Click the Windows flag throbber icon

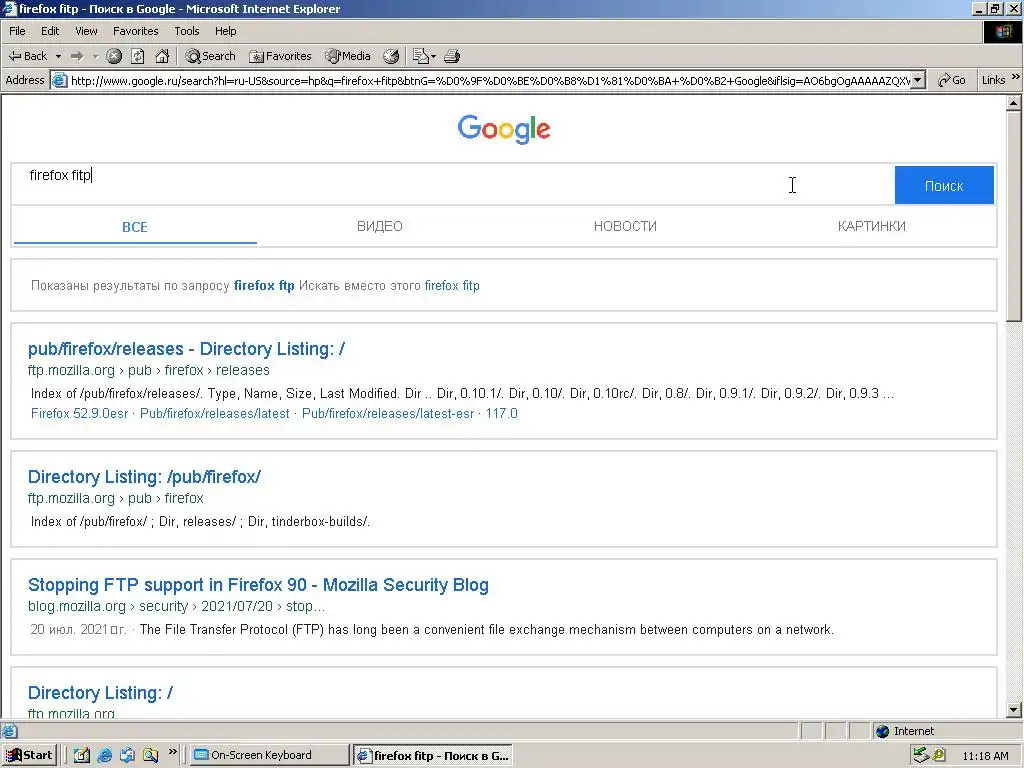click(x=1002, y=31)
